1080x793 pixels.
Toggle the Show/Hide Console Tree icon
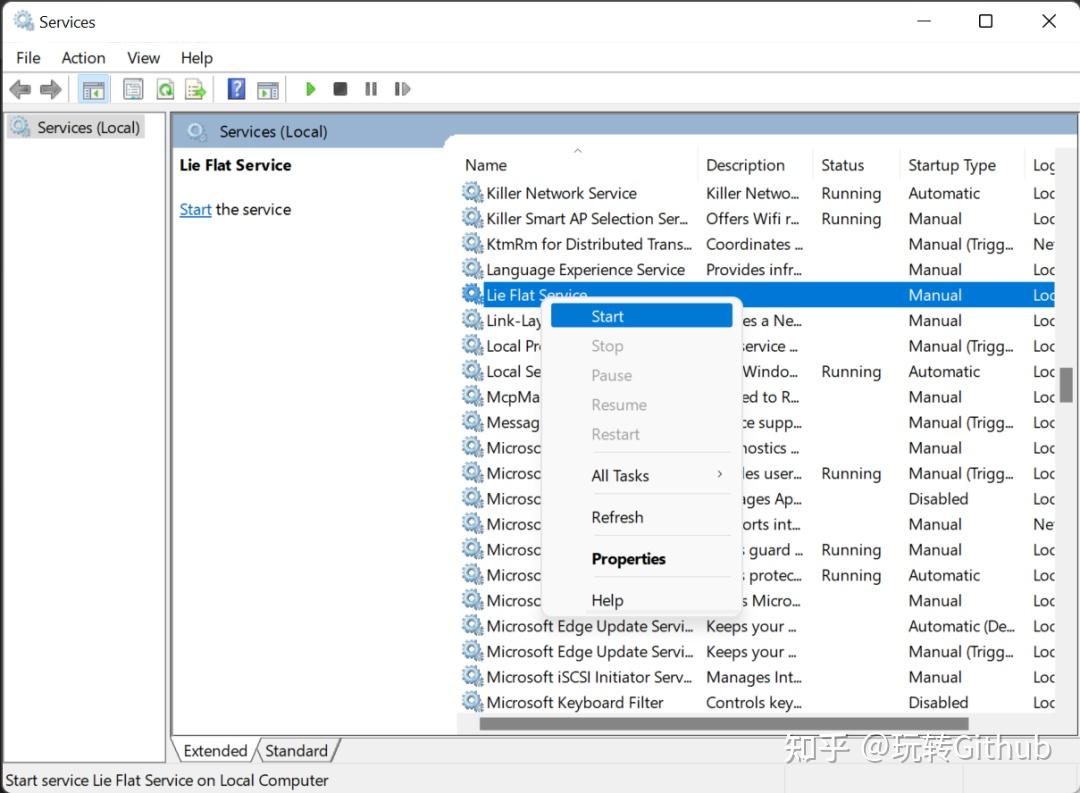pos(93,89)
